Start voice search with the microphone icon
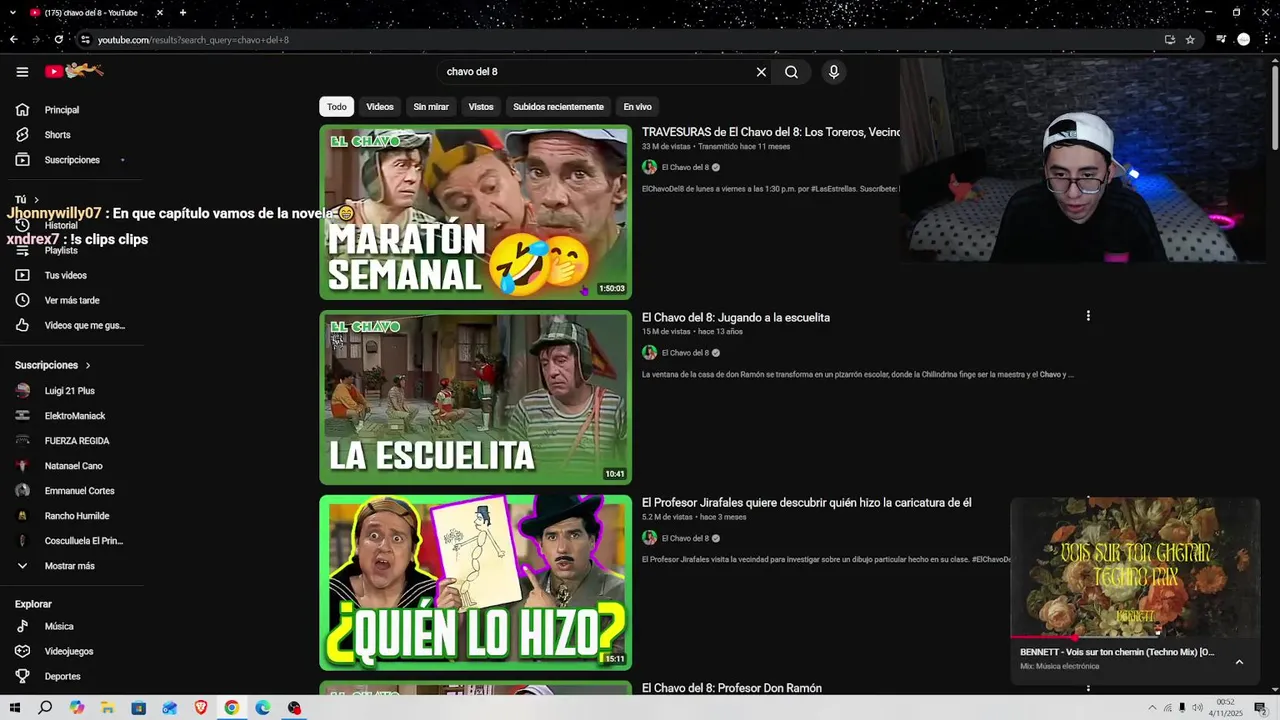Viewport: 1280px width, 720px height. point(833,72)
